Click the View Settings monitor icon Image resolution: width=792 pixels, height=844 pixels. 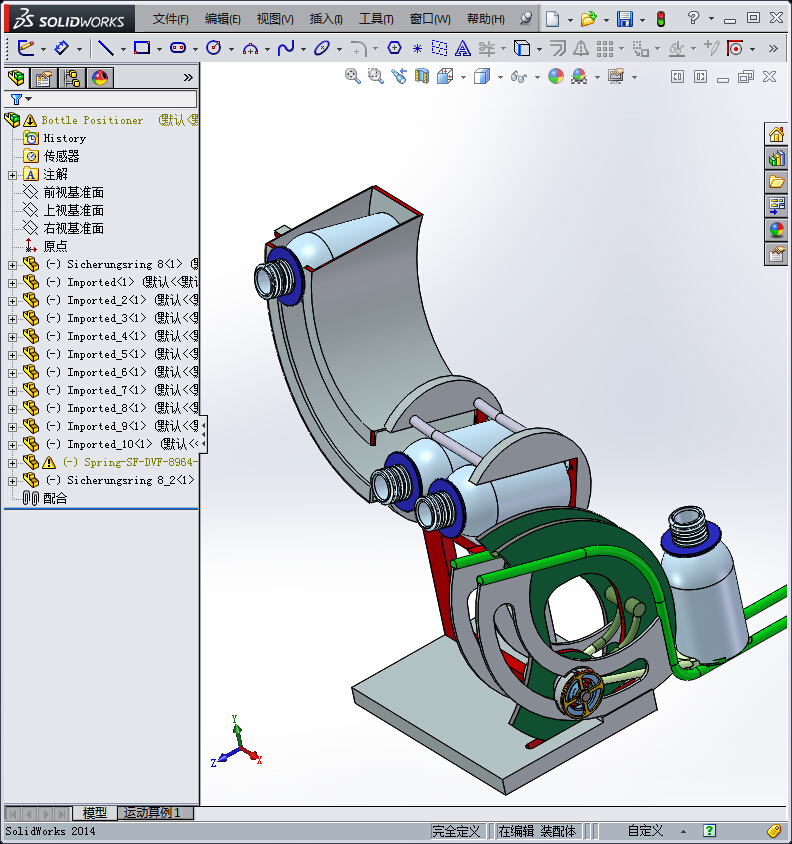point(616,76)
